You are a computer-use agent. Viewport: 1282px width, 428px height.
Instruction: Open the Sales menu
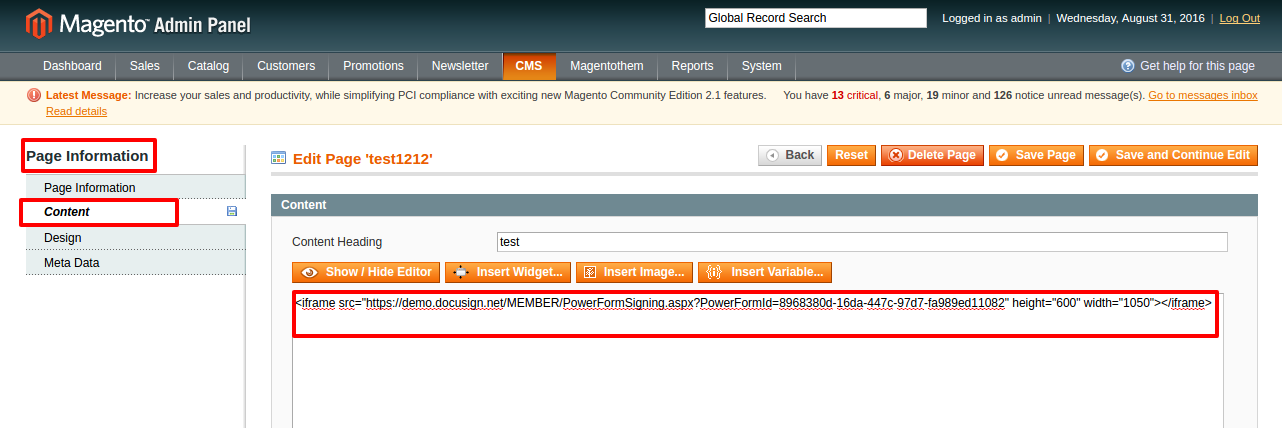point(145,66)
